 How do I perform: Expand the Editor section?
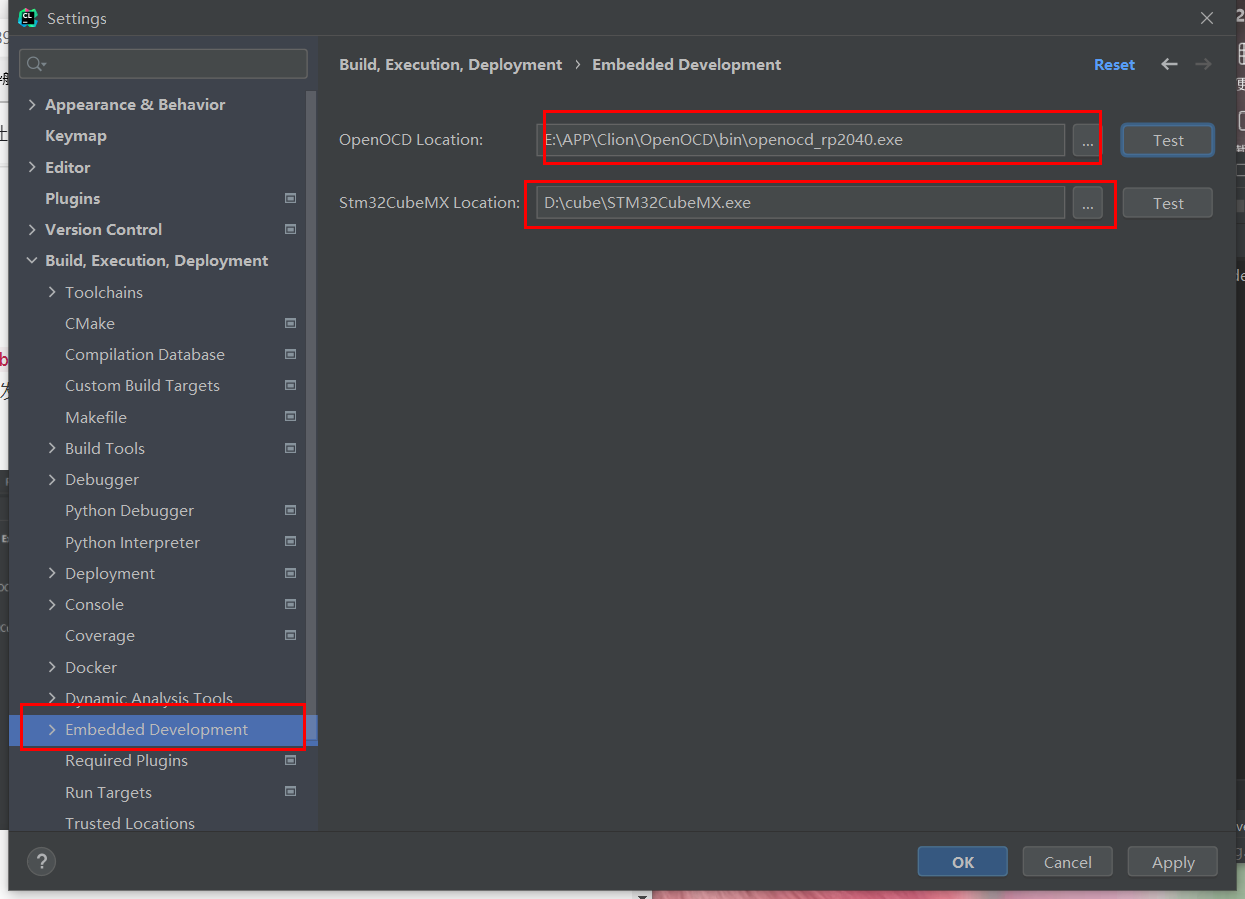(x=32, y=167)
